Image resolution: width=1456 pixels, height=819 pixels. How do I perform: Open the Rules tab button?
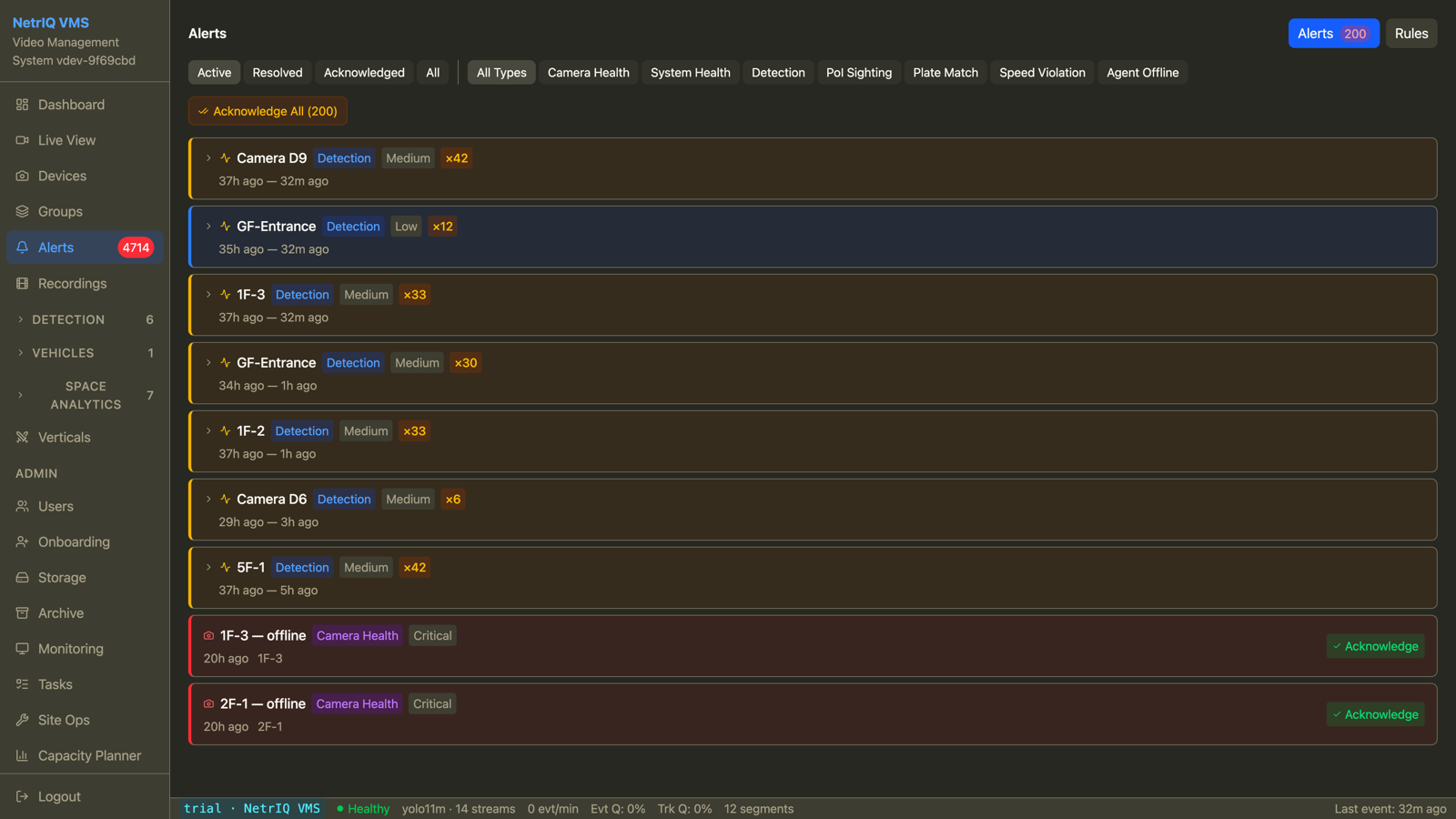(x=1411, y=34)
